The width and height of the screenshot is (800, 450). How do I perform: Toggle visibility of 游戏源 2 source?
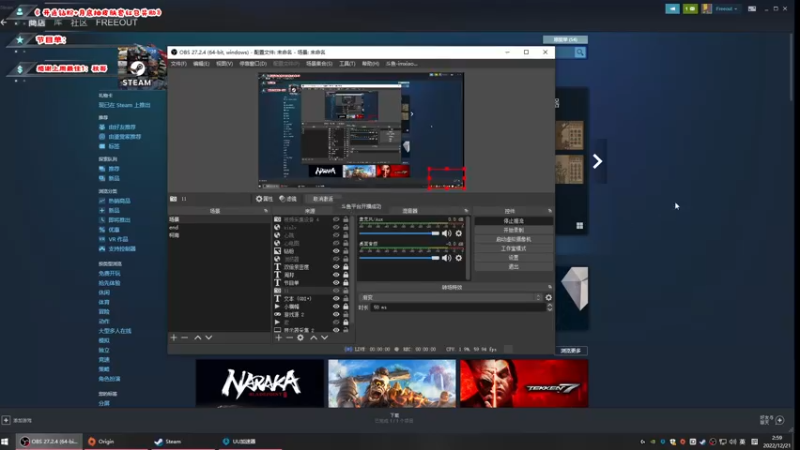pyautogui.click(x=336, y=314)
